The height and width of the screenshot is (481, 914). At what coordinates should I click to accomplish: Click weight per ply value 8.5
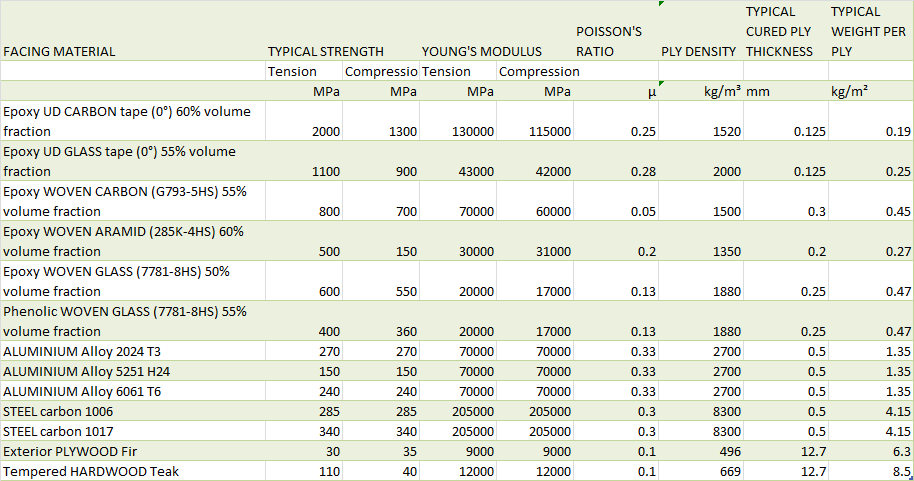[x=871, y=471]
